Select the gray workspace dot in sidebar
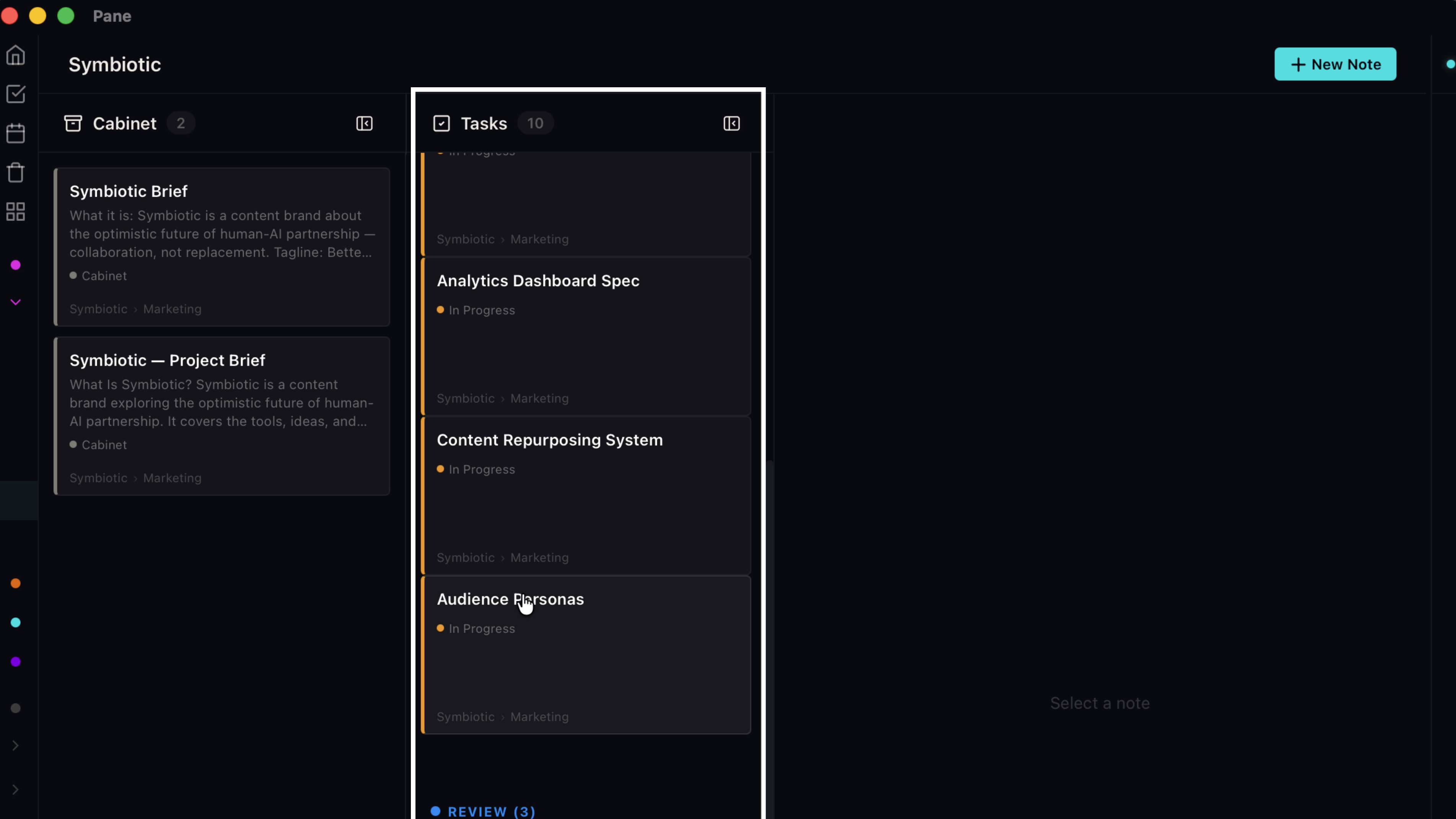 16,708
